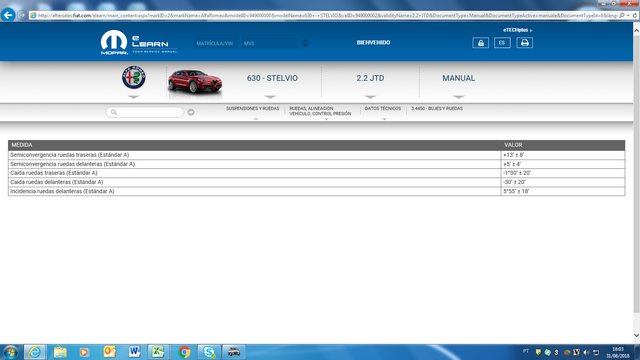Open RUEDAS, ALINEACIÓN VEHÍCULO breadcrumb
The width and height of the screenshot is (640, 360).
320,111
